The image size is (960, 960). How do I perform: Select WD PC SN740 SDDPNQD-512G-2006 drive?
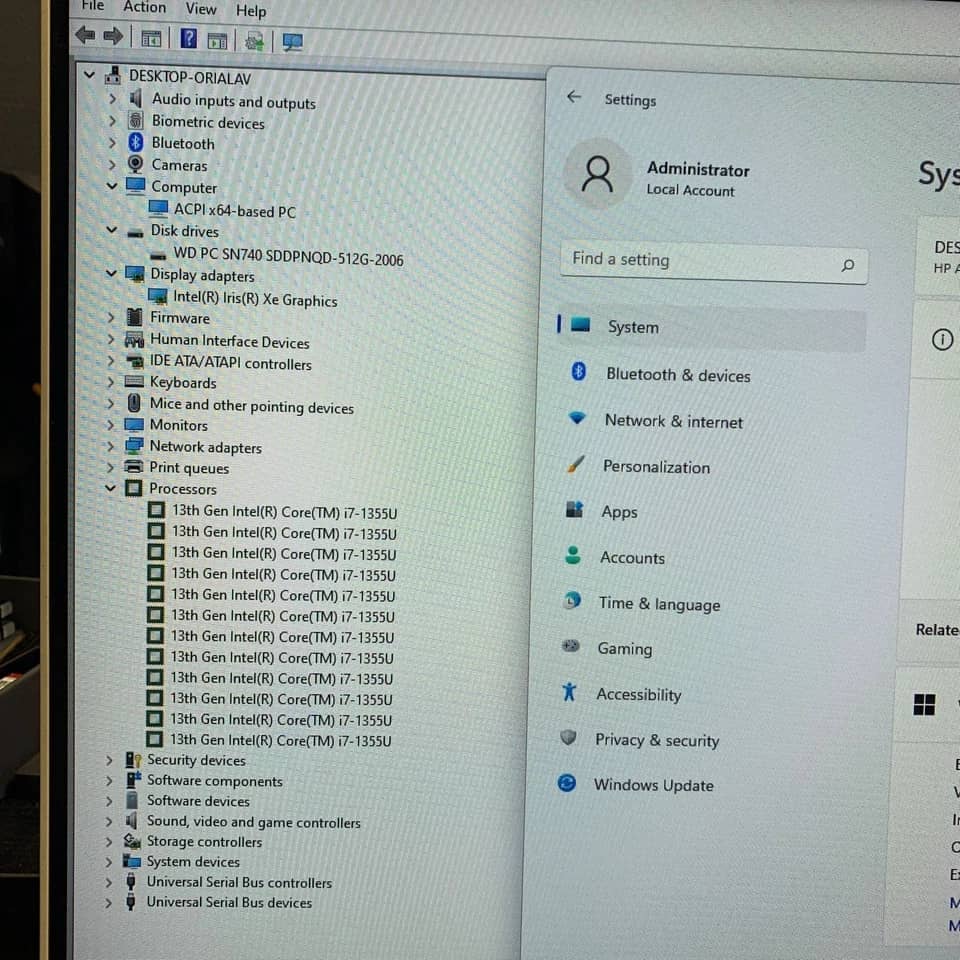pyautogui.click(x=288, y=257)
